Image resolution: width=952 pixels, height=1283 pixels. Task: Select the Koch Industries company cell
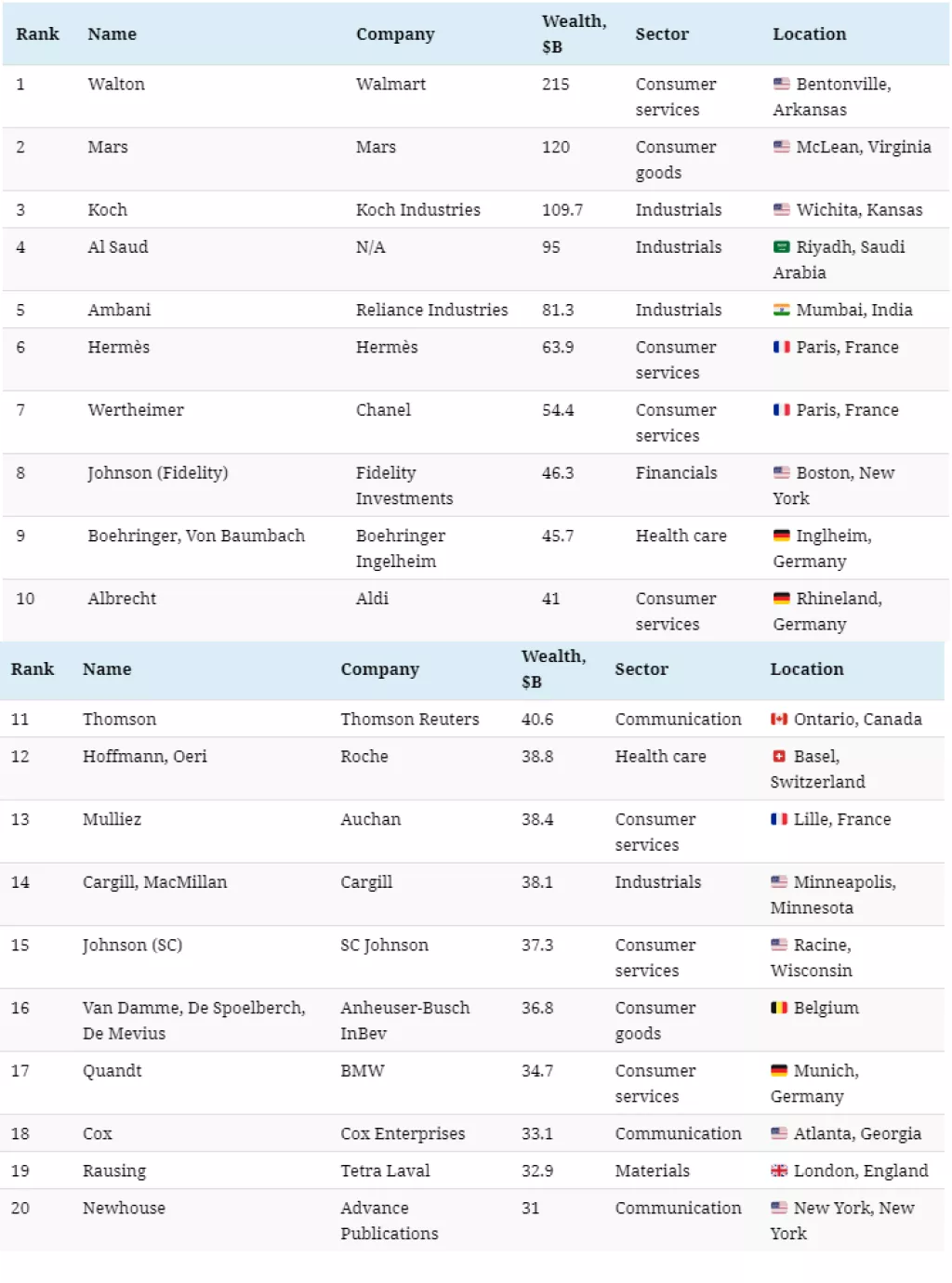point(417,210)
